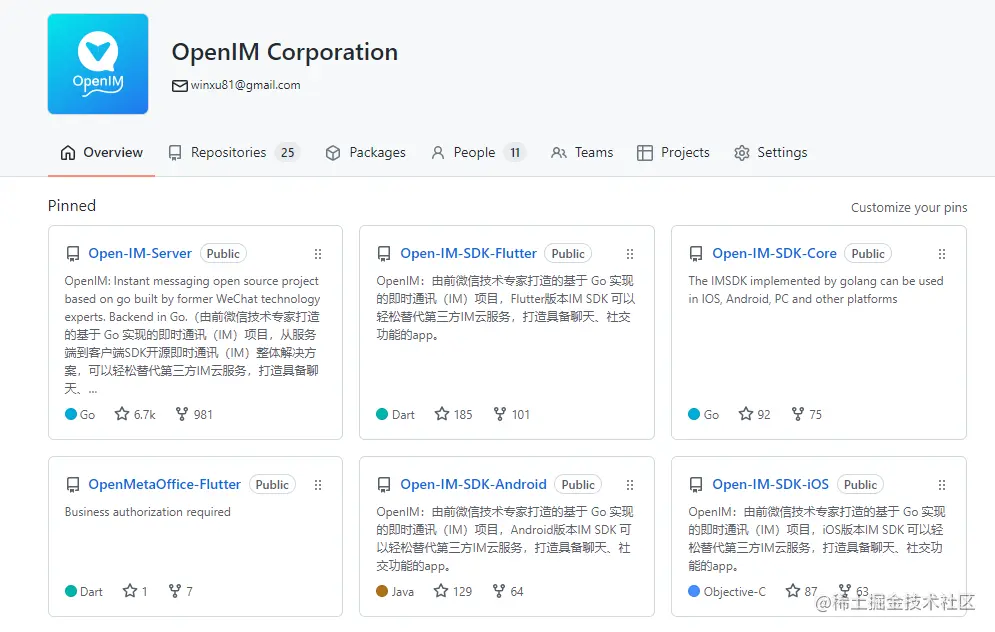Click the OpenIM organization logo avatar
995x632 pixels.
[x=98, y=64]
